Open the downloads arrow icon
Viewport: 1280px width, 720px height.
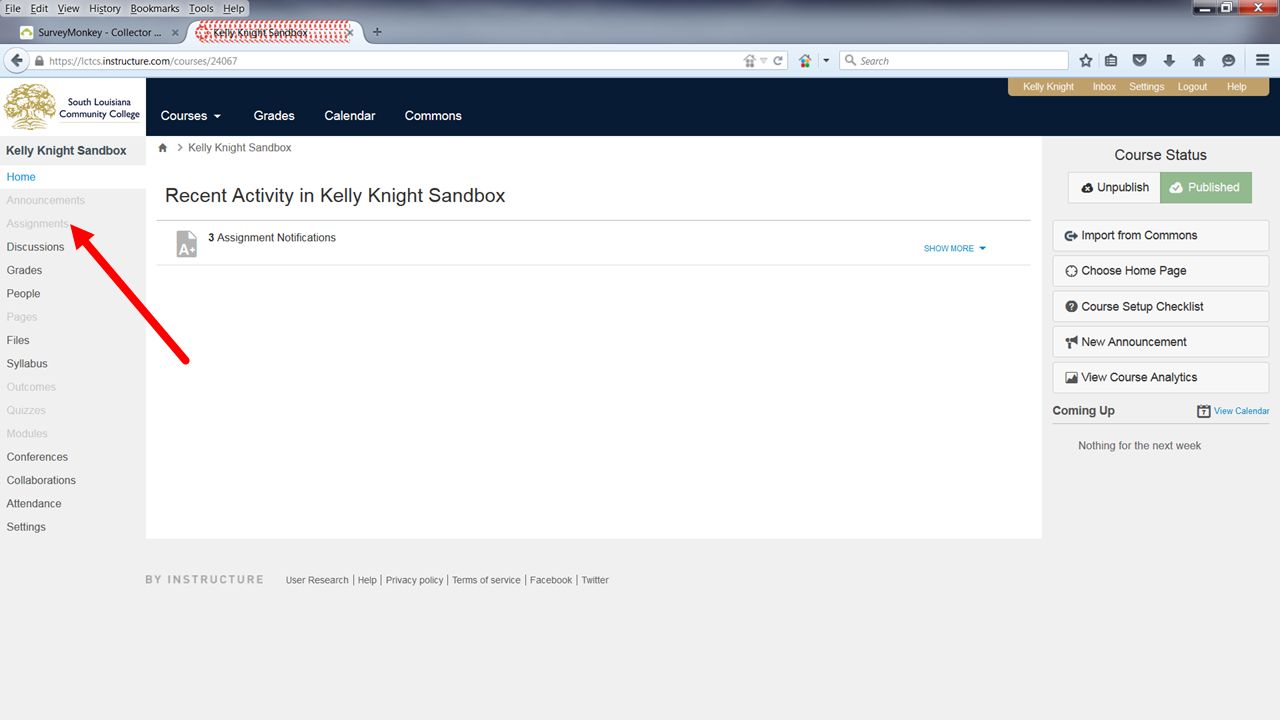coord(1168,61)
